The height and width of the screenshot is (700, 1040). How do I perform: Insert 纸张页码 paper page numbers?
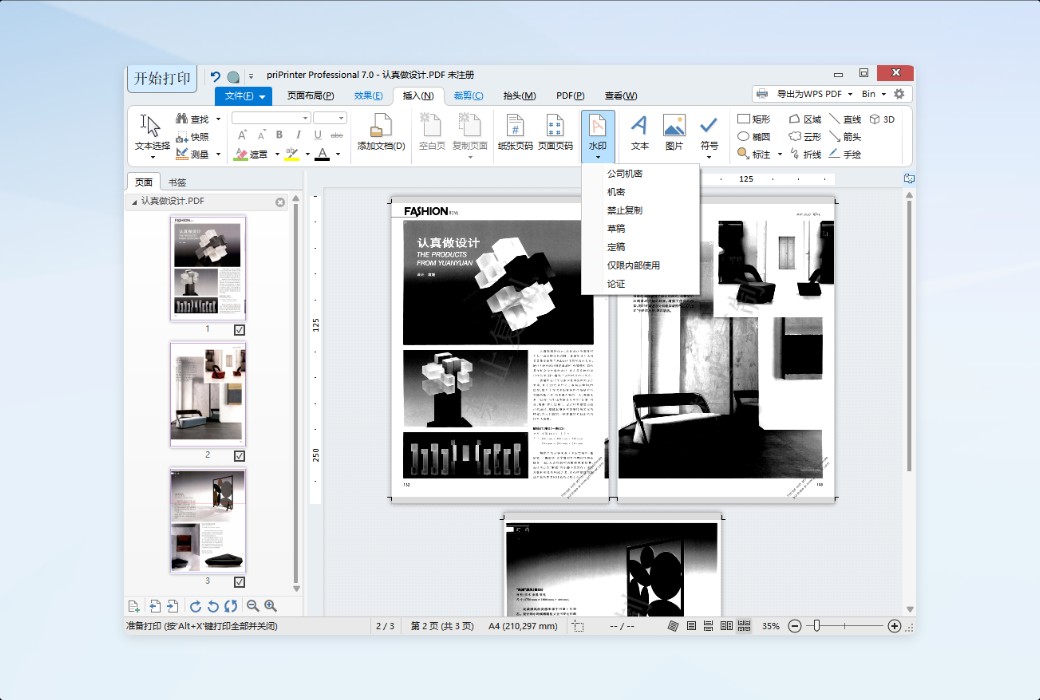[515, 132]
